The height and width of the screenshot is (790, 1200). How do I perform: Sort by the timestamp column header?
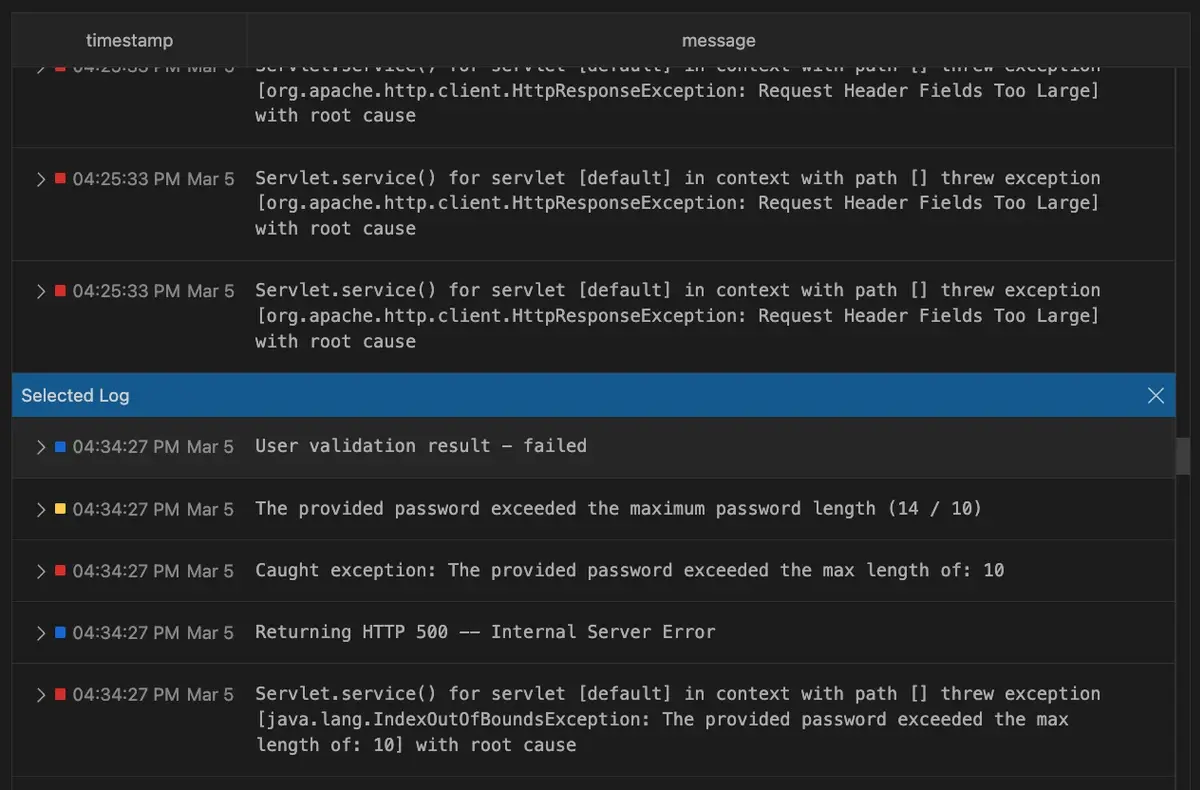(129, 41)
